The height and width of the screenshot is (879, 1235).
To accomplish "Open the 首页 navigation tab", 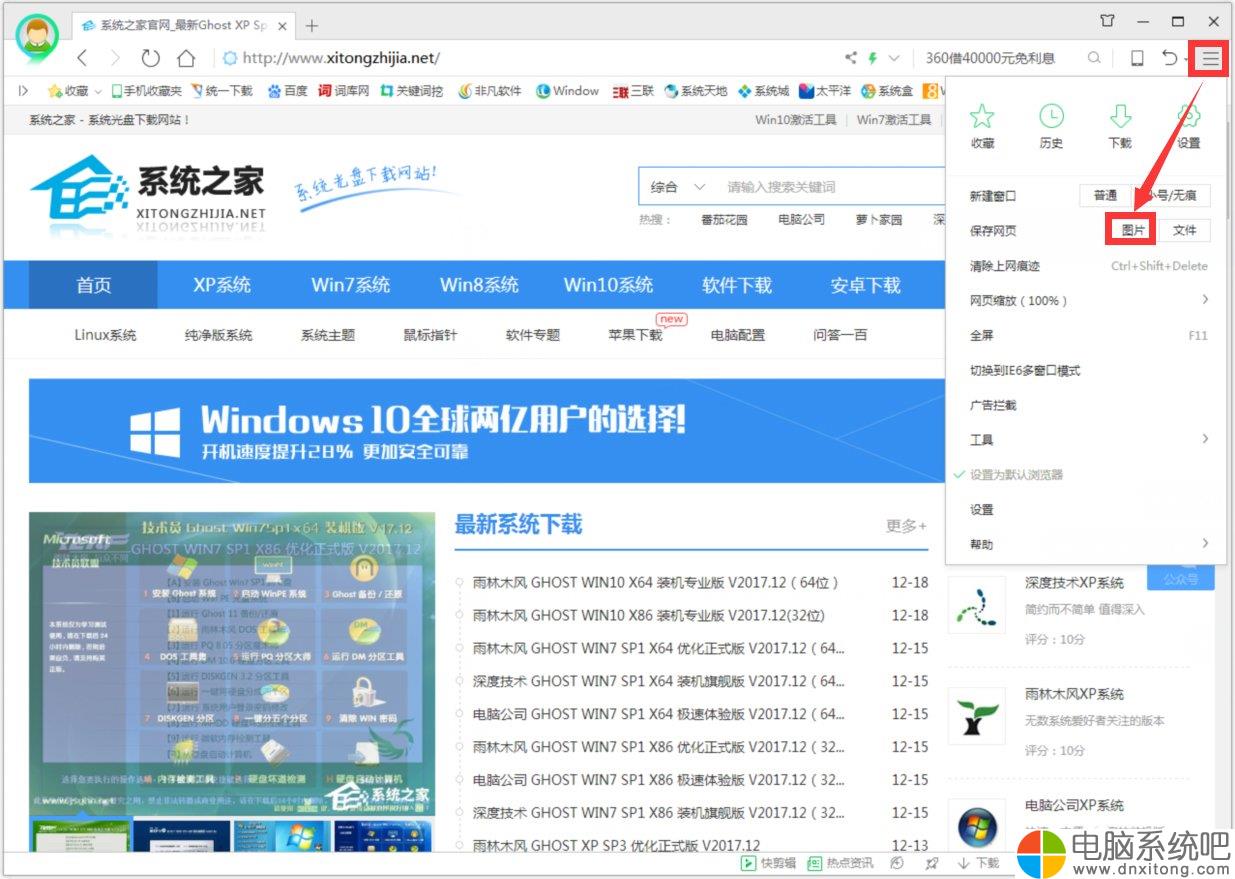I will 93,285.
